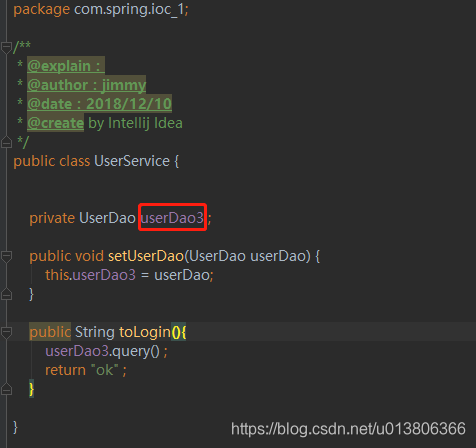Click the class name UserService
Screen dimensions: 476x448
tap(132, 161)
